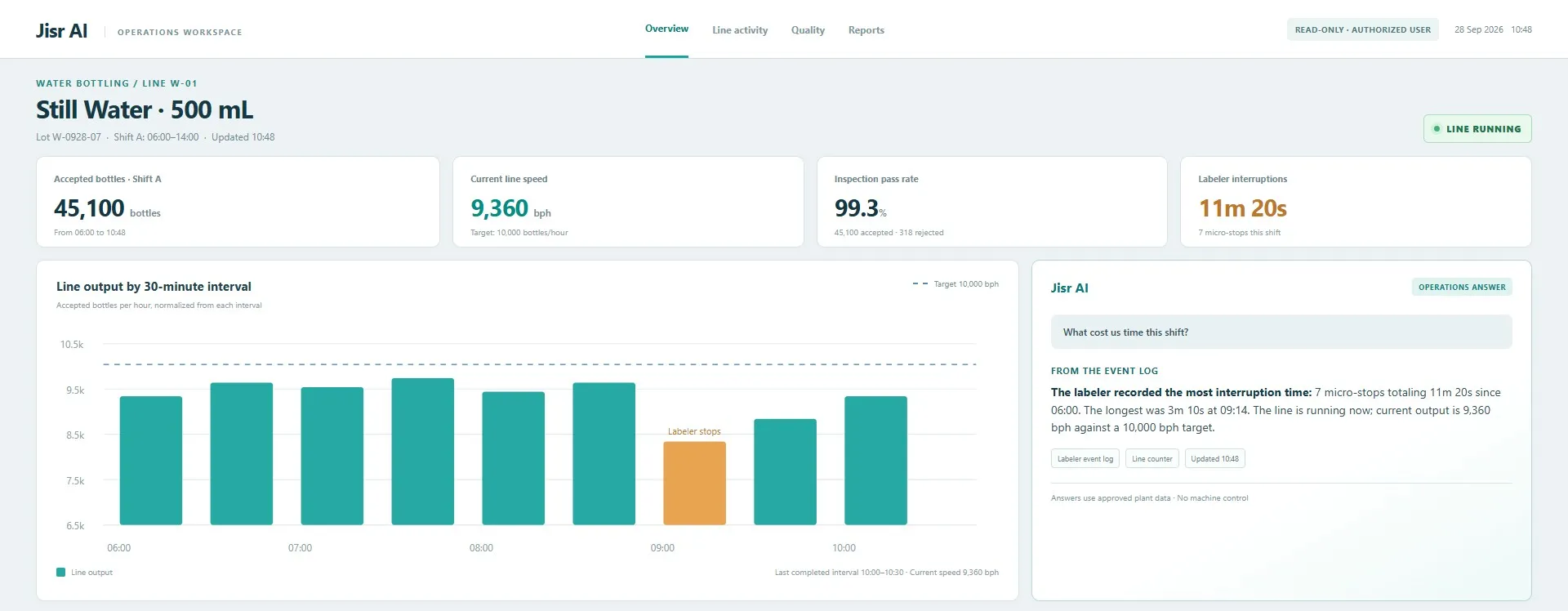Click 'From the event log' label
Viewport: 1568px width, 611px height.
pyautogui.click(x=1104, y=371)
